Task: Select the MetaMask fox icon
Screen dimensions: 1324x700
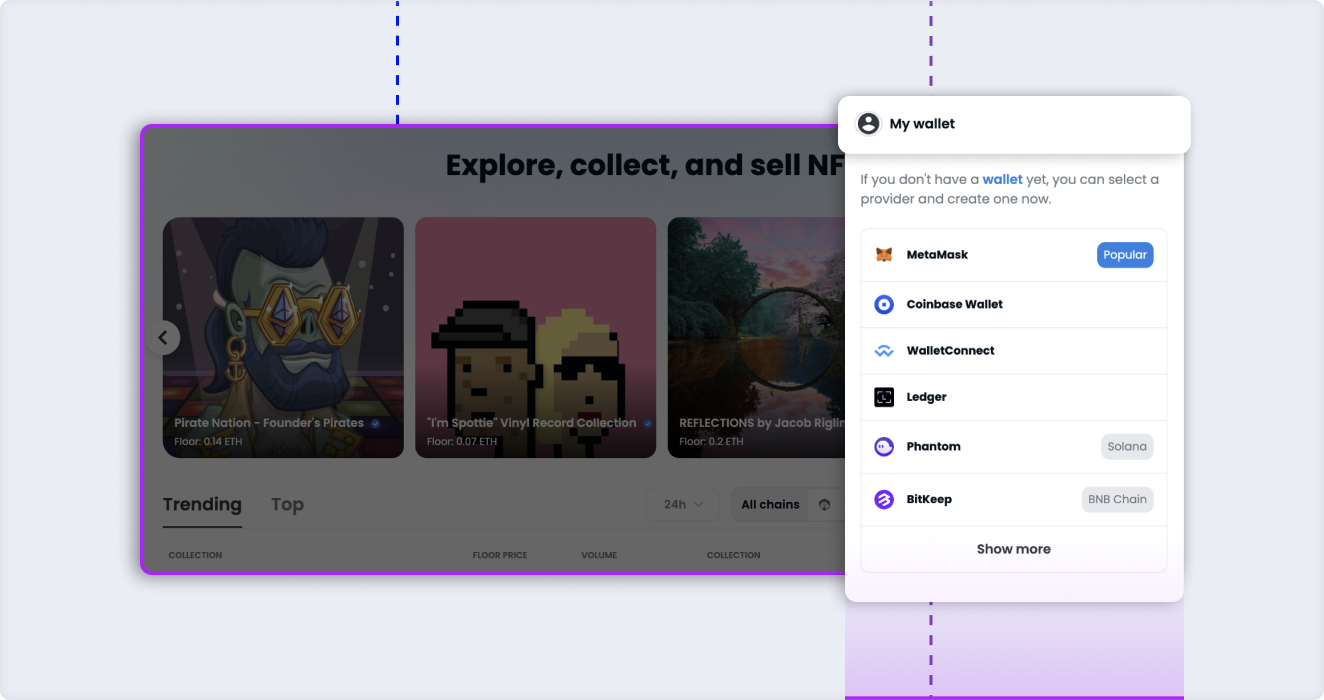Action: [884, 255]
